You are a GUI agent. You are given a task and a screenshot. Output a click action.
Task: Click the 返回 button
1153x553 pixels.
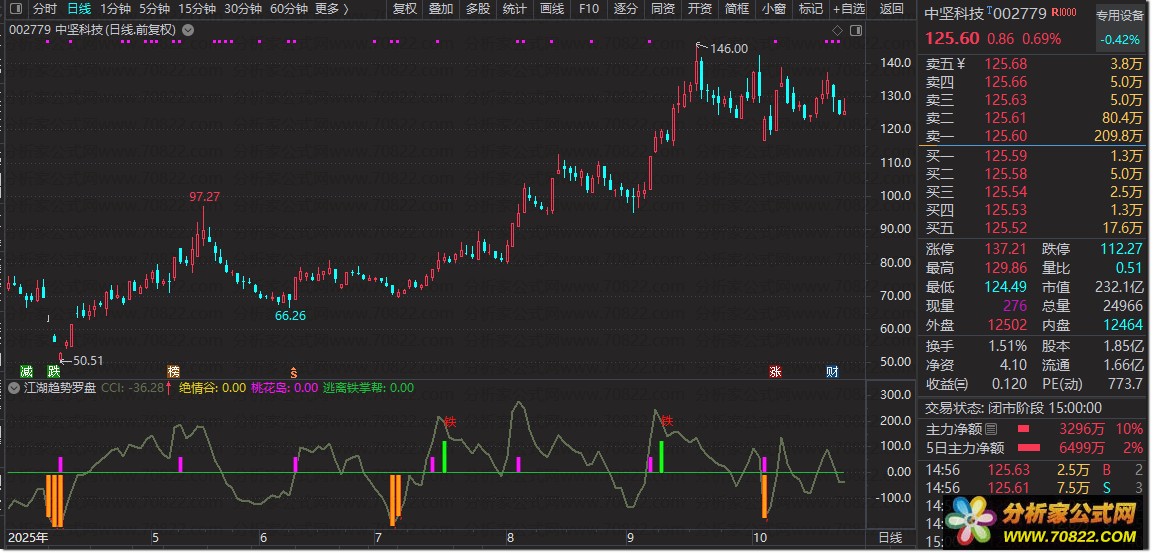tap(891, 9)
